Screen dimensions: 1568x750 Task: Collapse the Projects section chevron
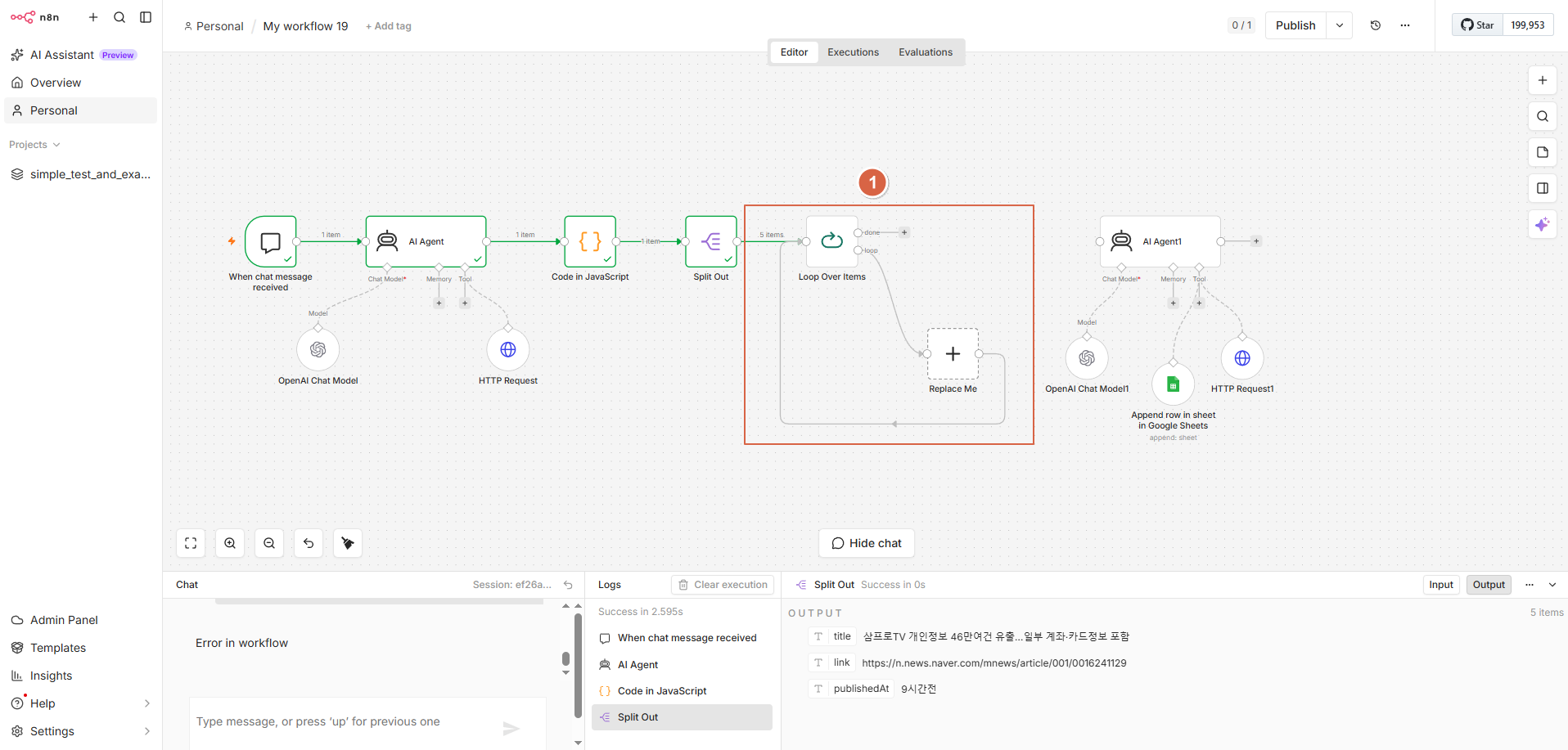(56, 145)
